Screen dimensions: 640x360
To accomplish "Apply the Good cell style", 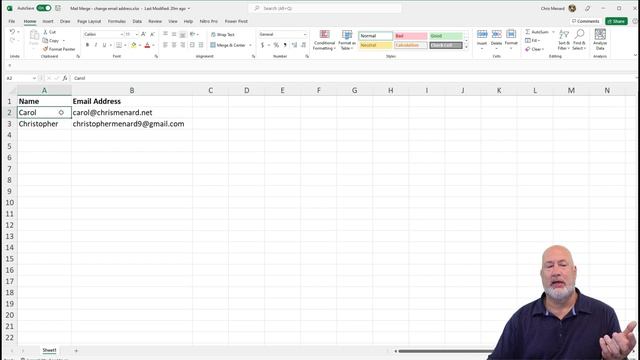I will [446, 36].
